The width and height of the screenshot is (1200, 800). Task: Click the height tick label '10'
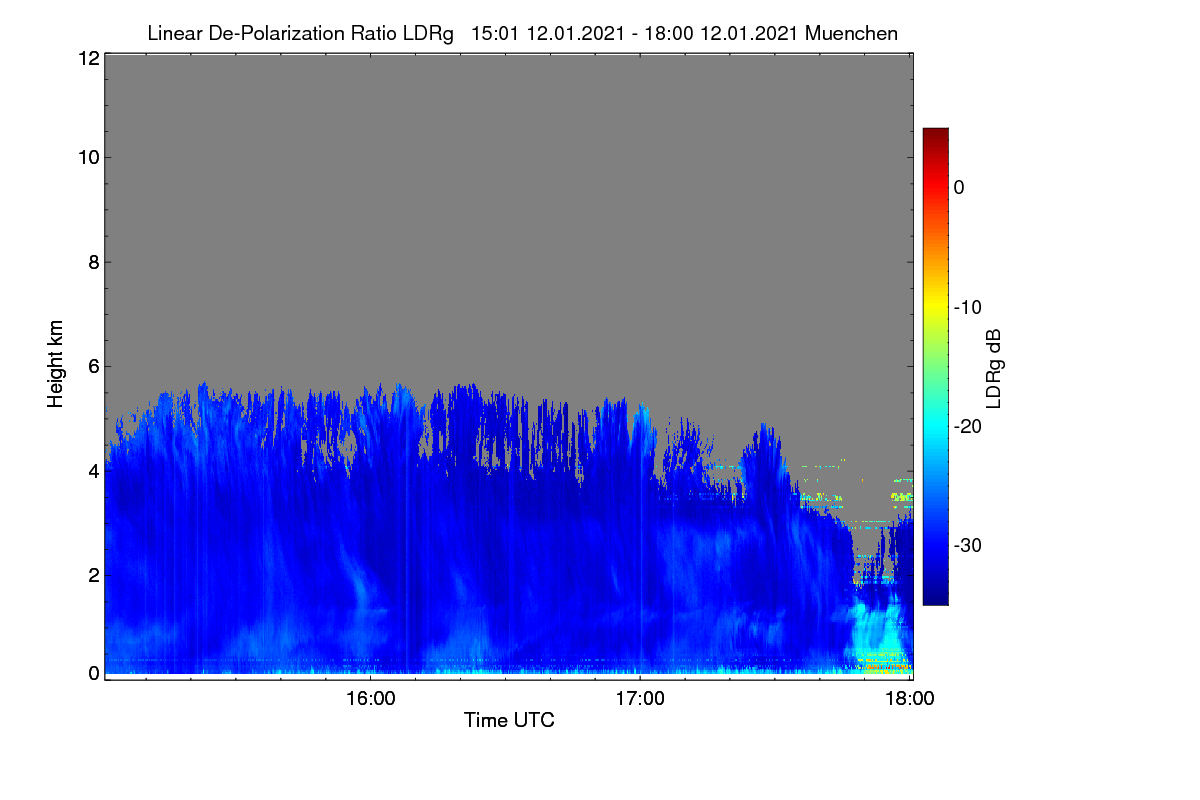(87, 157)
